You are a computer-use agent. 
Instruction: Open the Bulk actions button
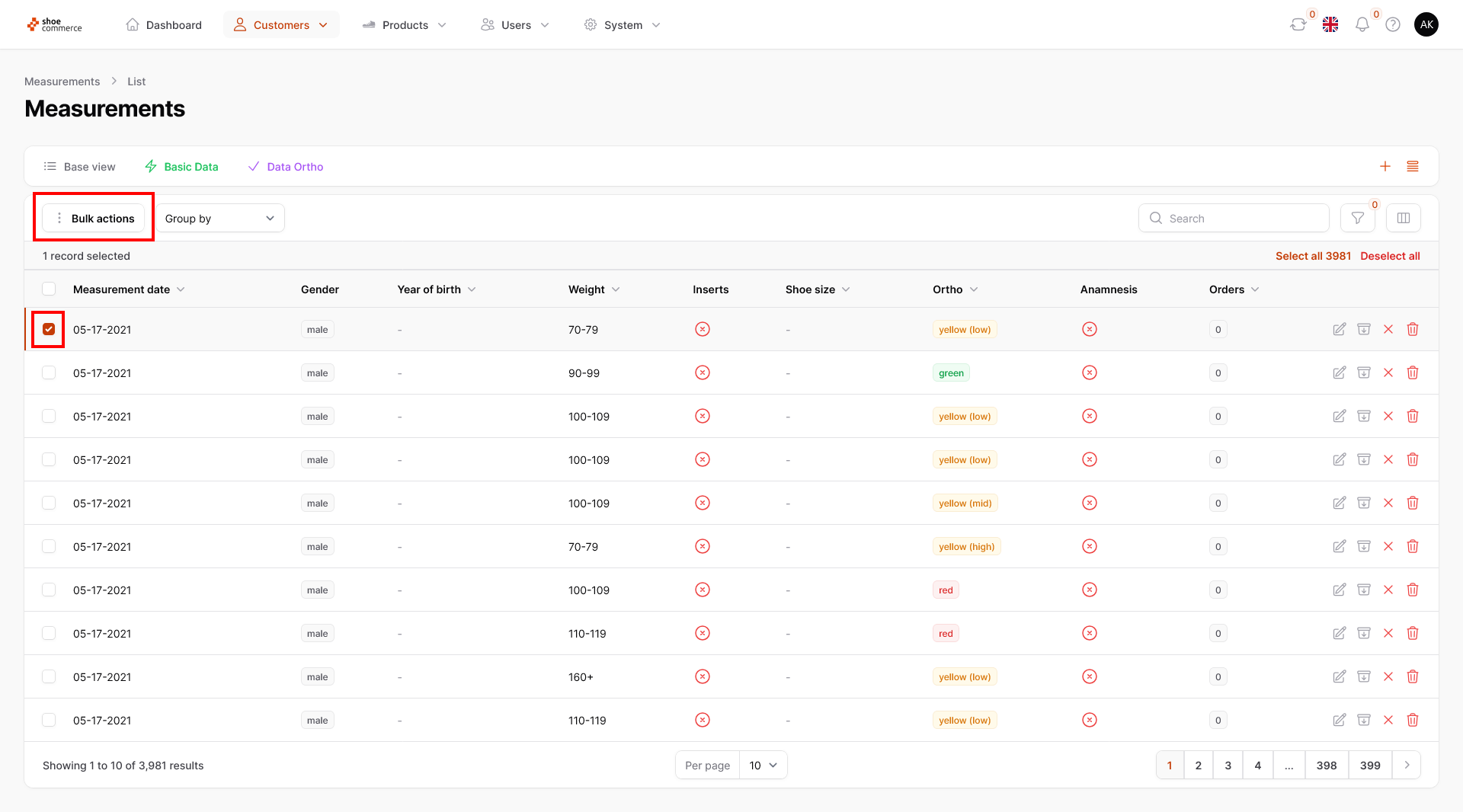coord(94,219)
